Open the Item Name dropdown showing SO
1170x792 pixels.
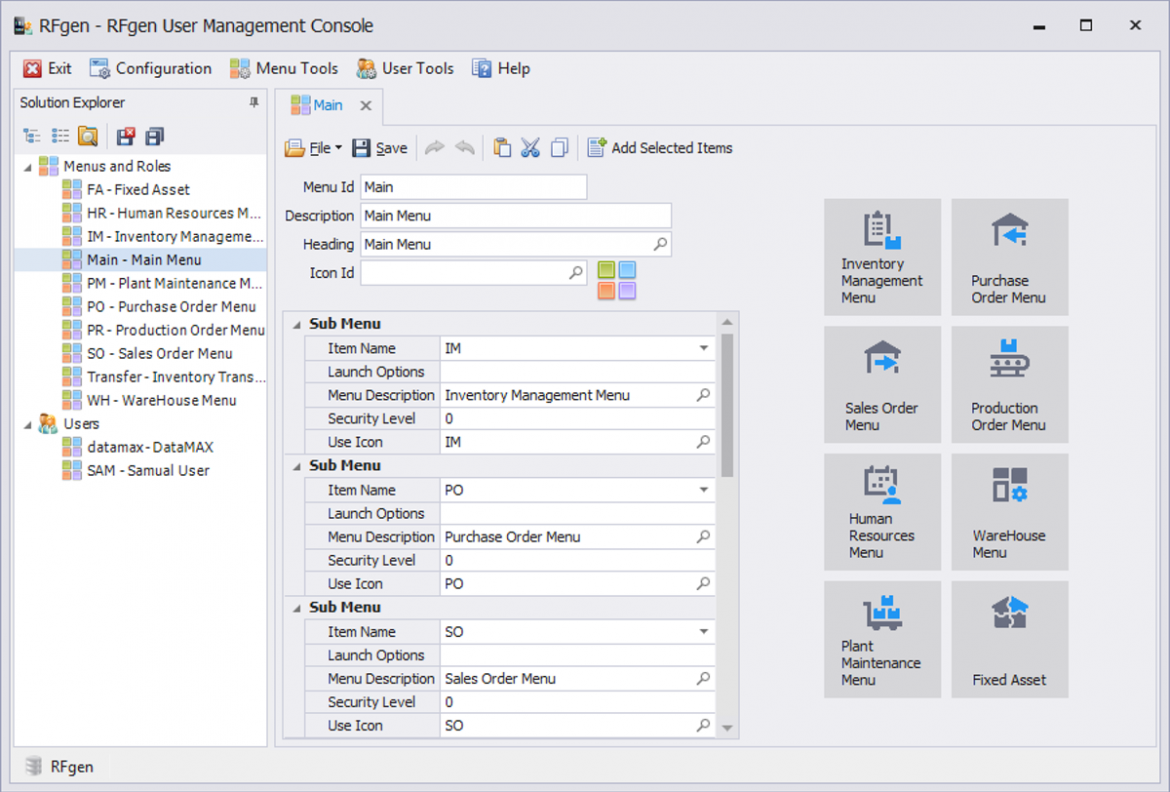pos(704,632)
